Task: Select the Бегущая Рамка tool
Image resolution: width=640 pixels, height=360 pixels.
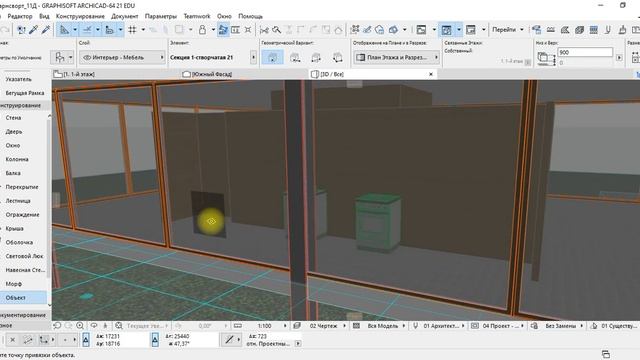Action: tap(24, 93)
